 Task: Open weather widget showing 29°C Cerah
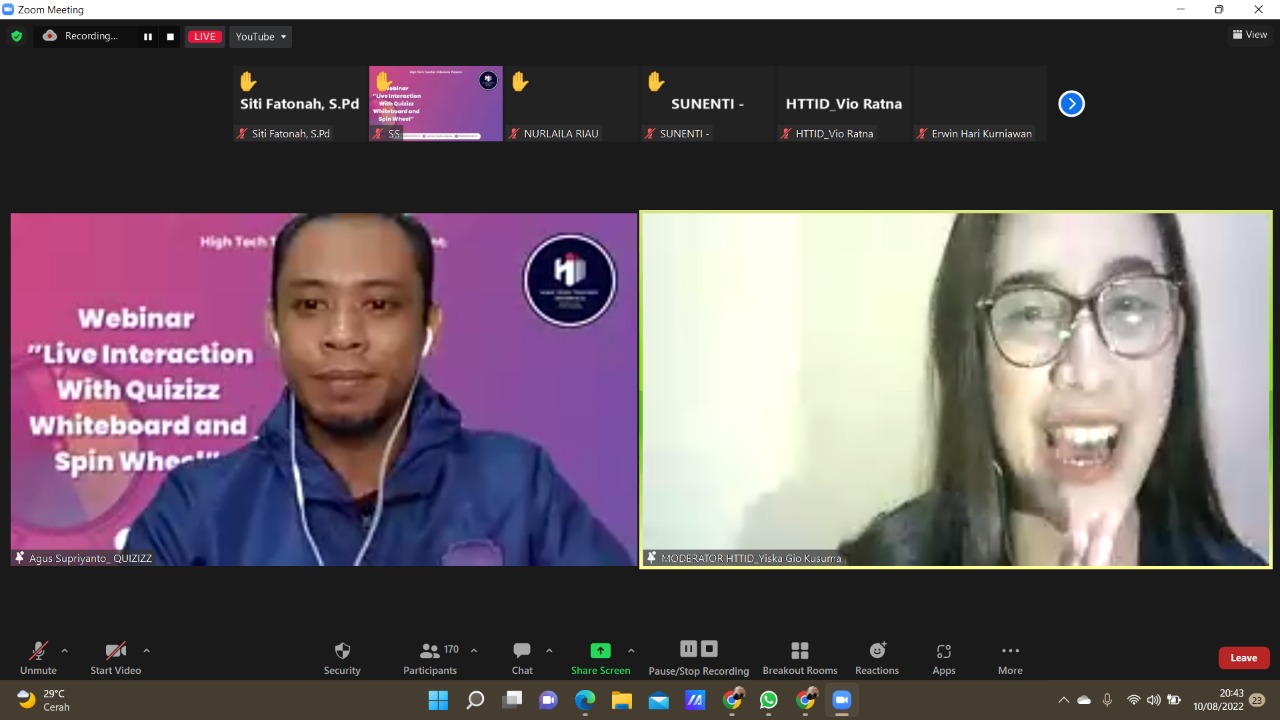pyautogui.click(x=44, y=700)
